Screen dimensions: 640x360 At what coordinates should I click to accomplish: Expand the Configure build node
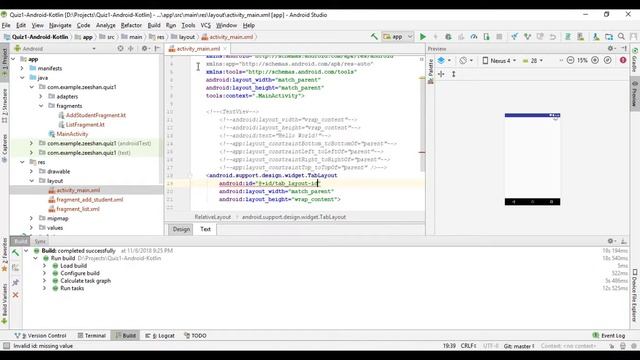44,273
